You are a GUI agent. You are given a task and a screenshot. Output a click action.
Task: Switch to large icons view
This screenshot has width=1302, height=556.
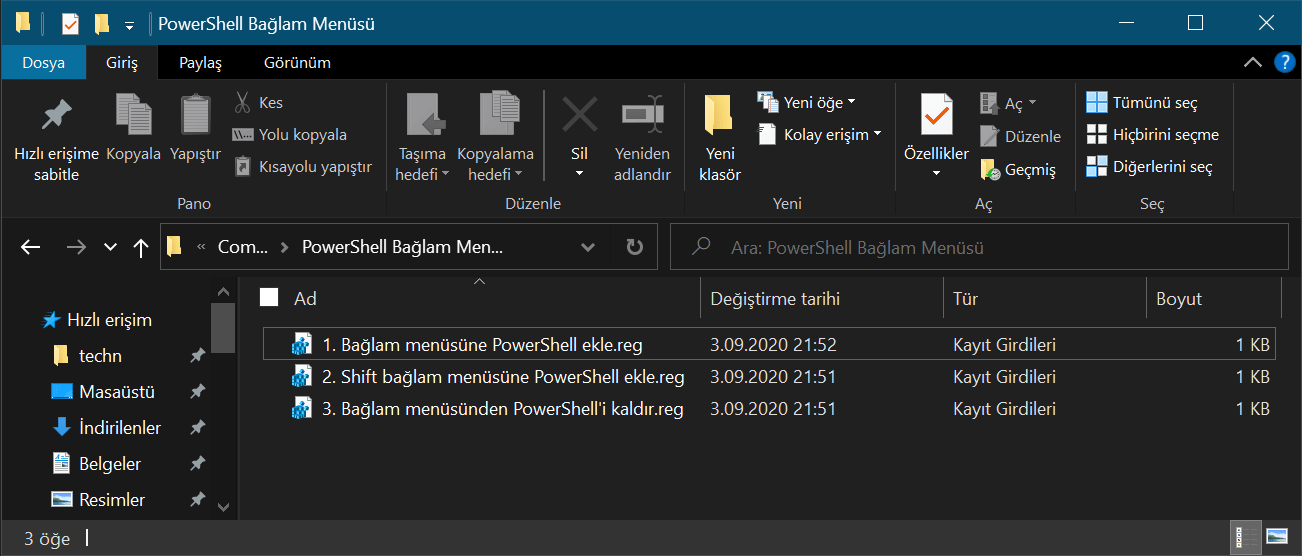[1276, 537]
